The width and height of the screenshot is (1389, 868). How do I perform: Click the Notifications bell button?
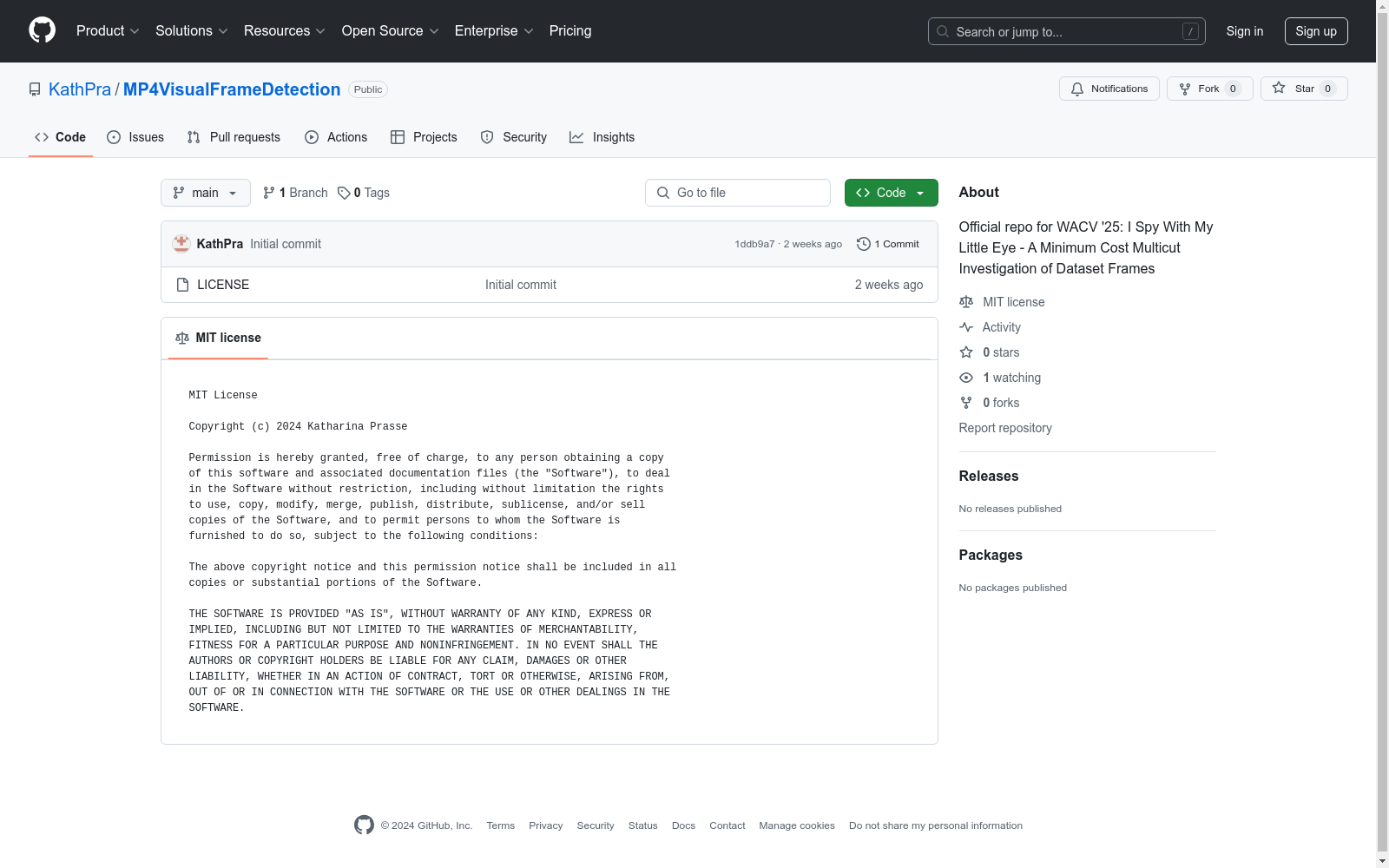click(1109, 89)
